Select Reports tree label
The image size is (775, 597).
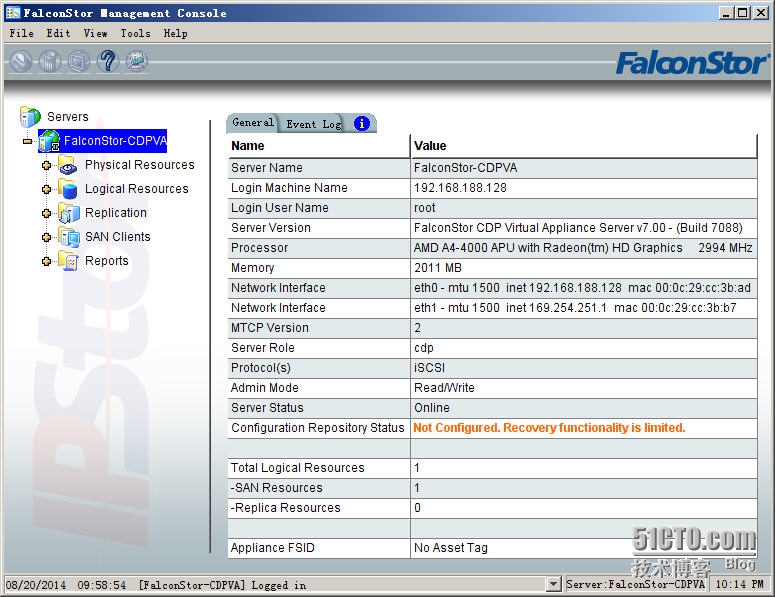[107, 260]
